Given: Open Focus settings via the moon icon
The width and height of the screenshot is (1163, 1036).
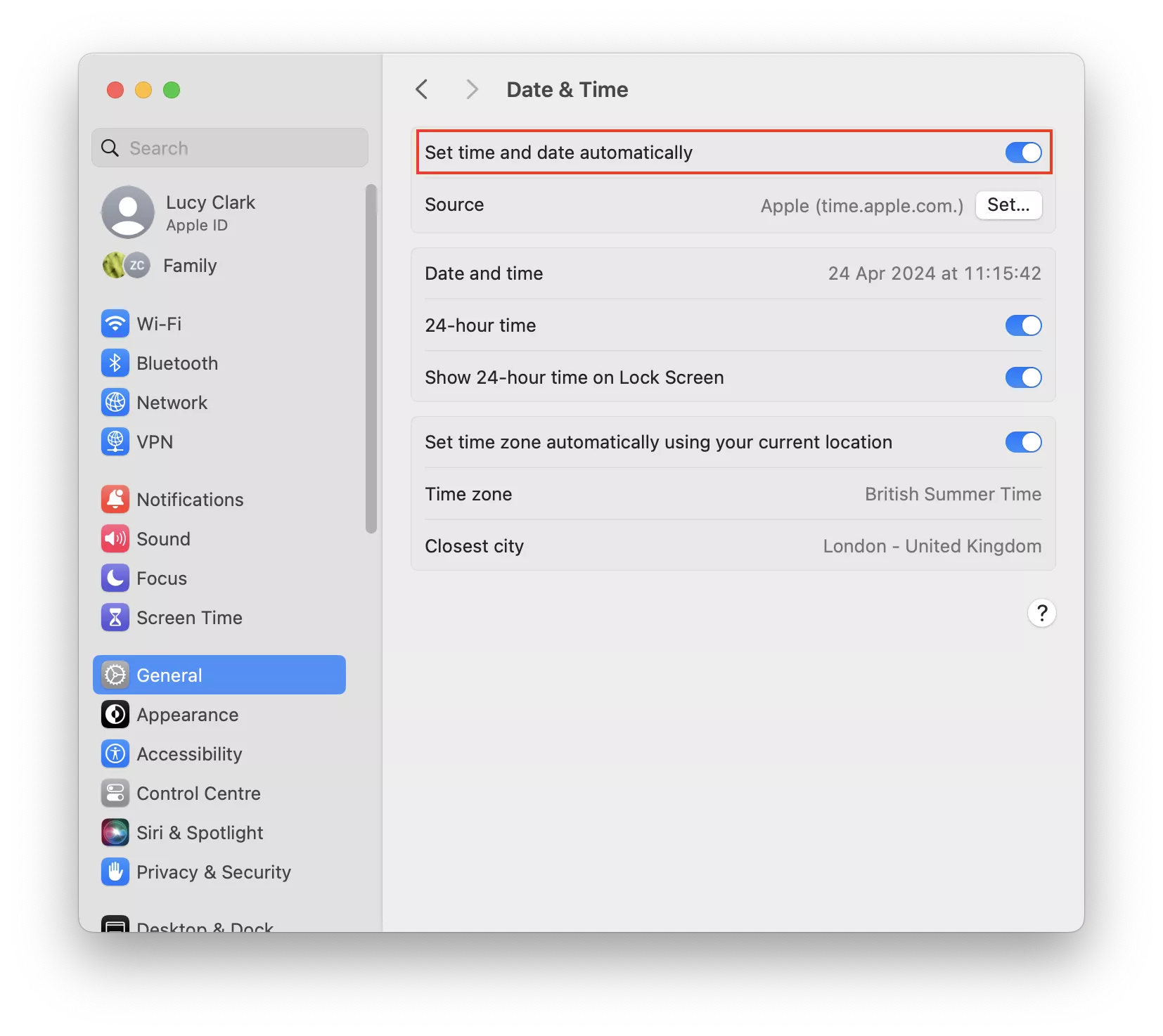Looking at the screenshot, I should (x=115, y=578).
